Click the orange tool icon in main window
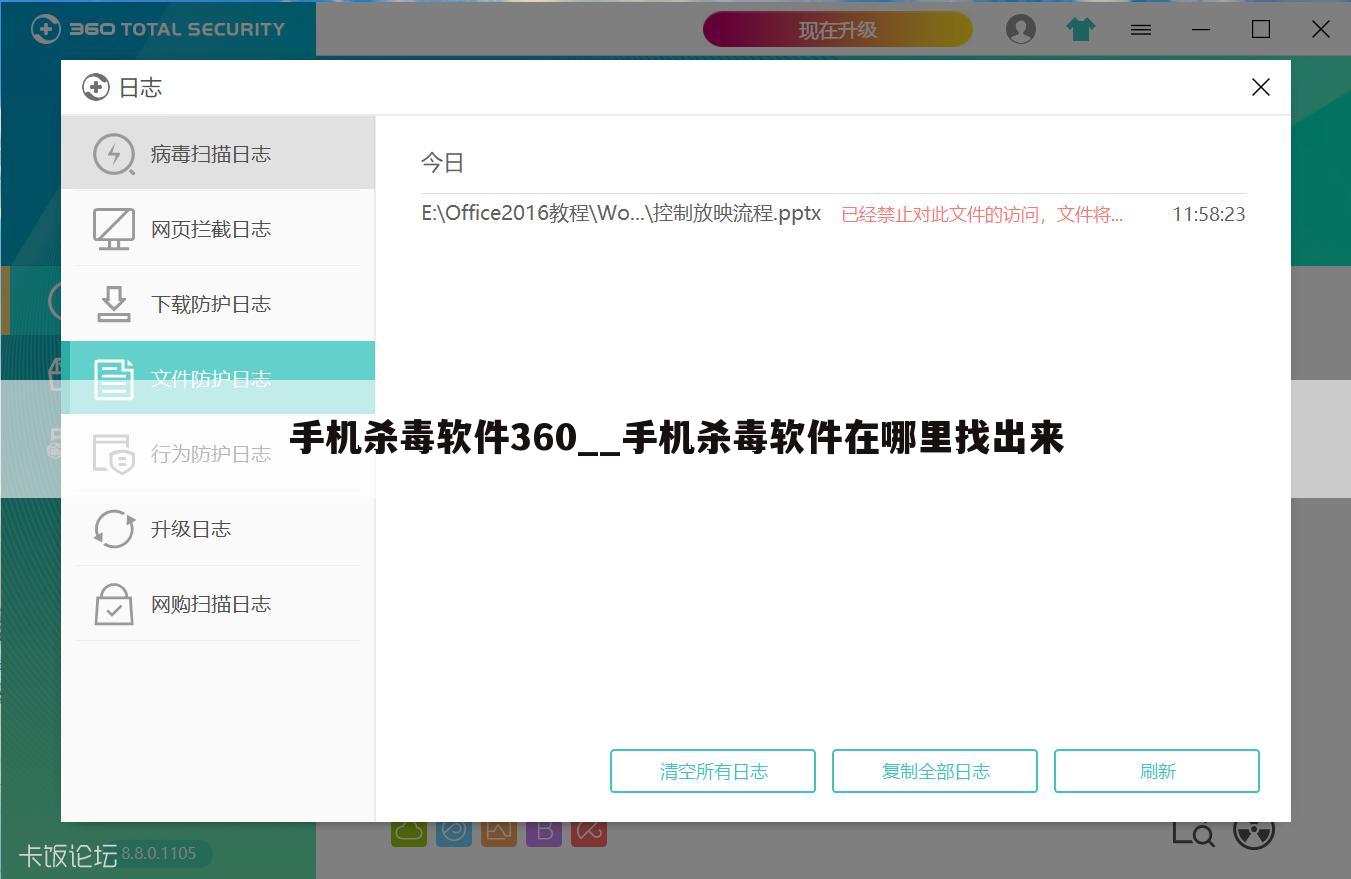1351x879 pixels. coord(499,832)
